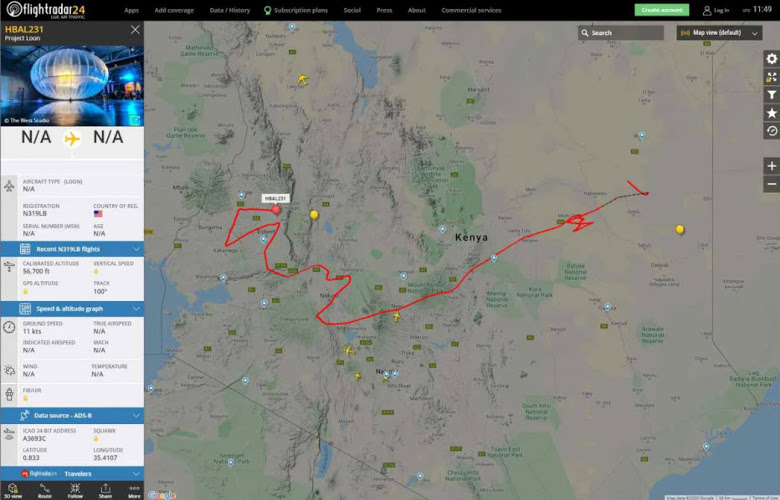The height and width of the screenshot is (500, 780).
Task: Open the Subscription plans menu
Action: click(x=295, y=10)
